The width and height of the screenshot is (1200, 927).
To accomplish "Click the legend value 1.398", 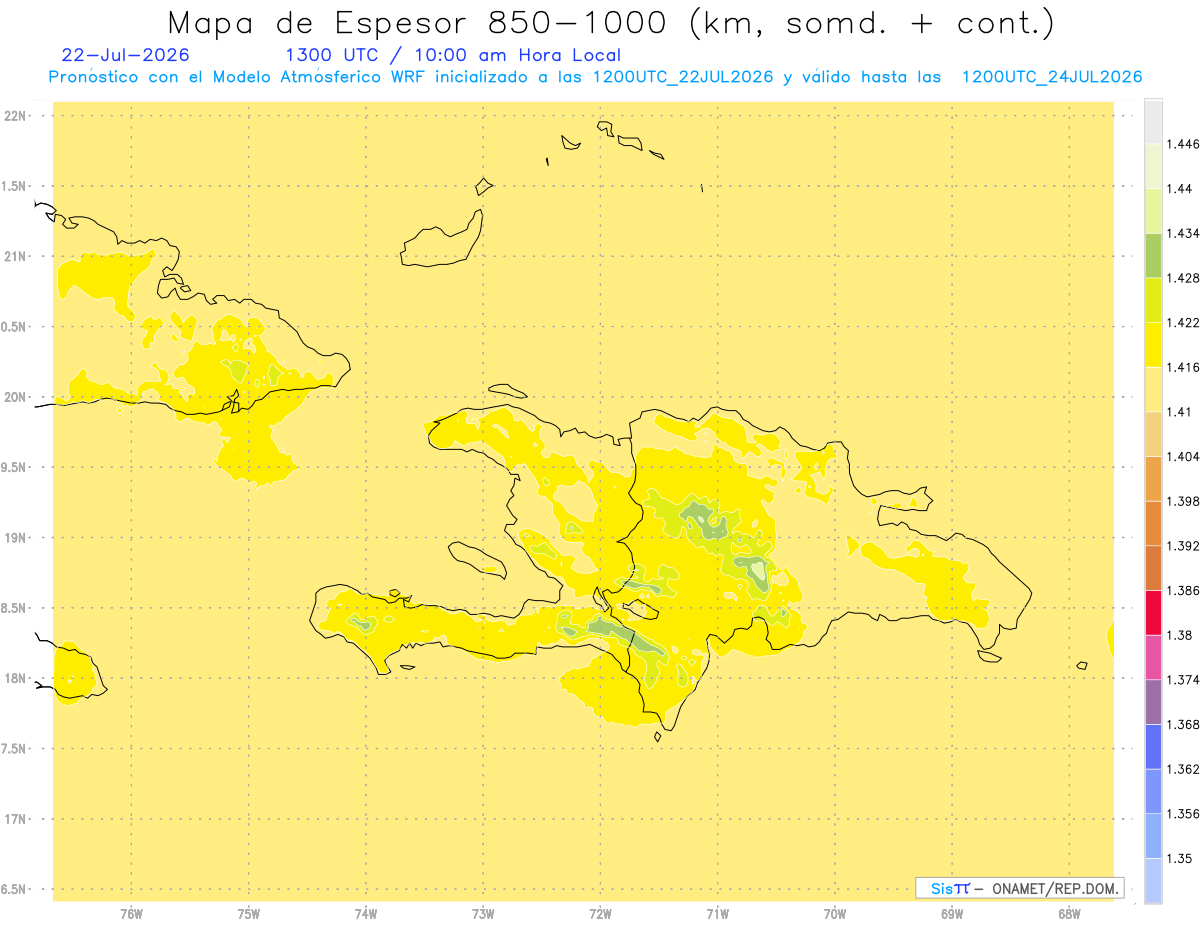I will point(1185,501).
